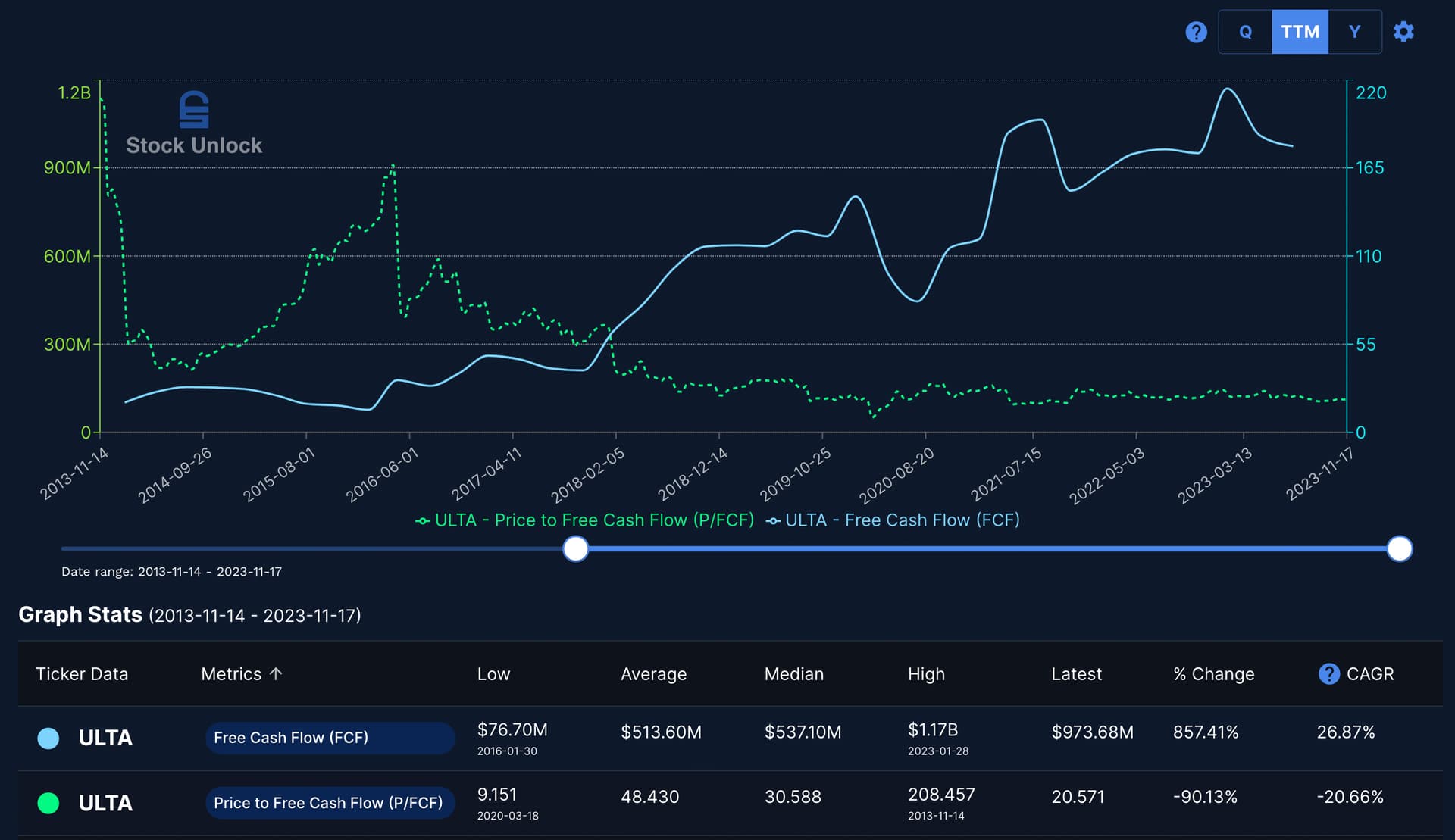This screenshot has width=1455, height=840.
Task: Click the 857.41% change value
Action: [1206, 732]
